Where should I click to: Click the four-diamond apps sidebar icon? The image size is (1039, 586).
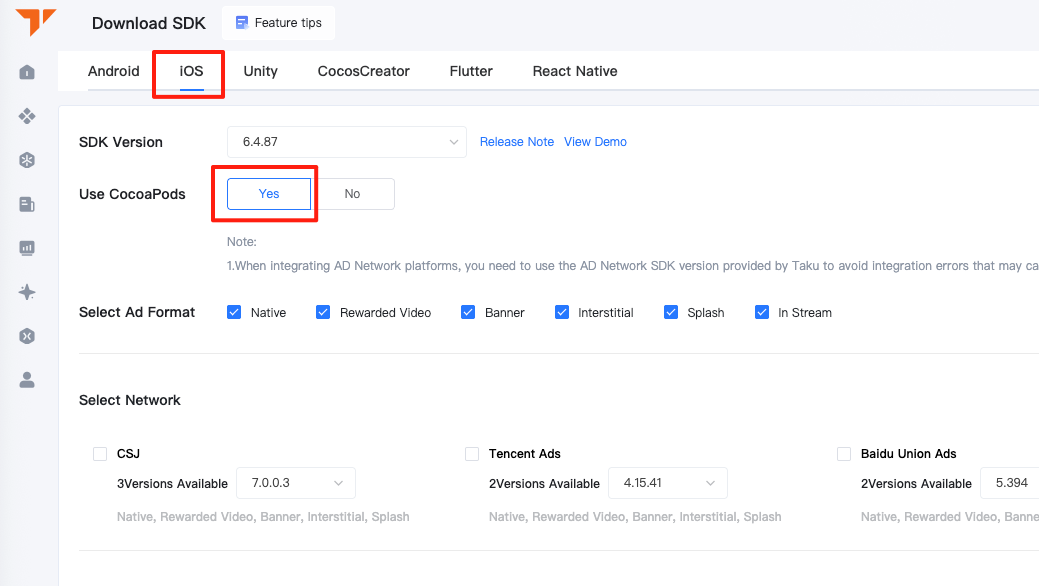click(x=27, y=116)
